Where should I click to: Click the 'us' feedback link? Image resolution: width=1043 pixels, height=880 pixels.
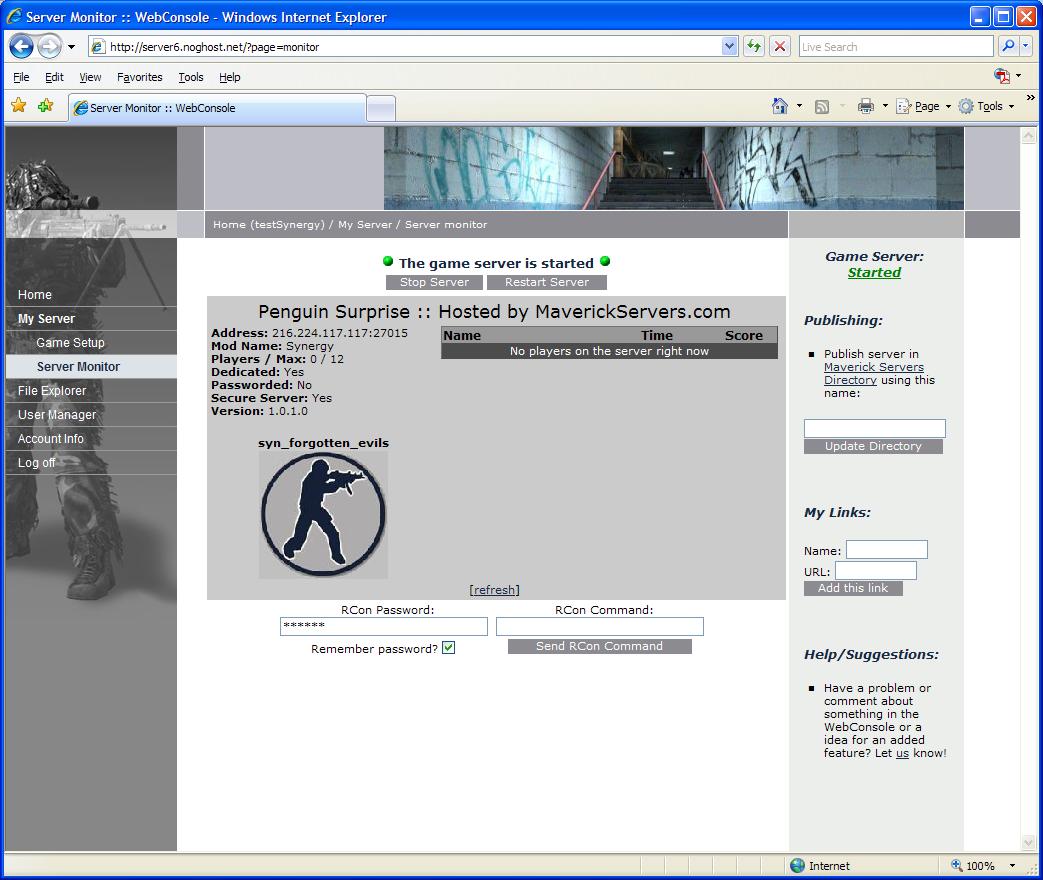(902, 753)
